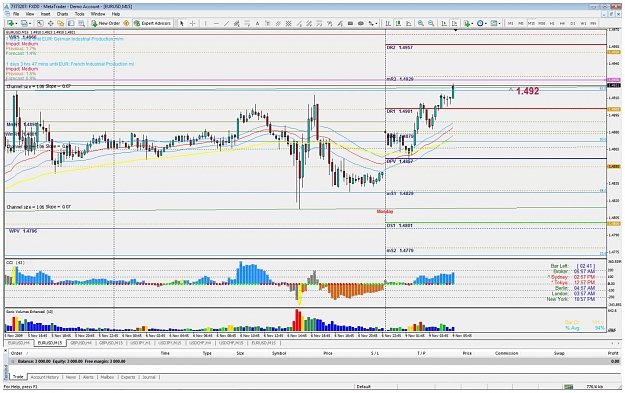
Task: Expand the New Chart dropdown arrow
Action: [16, 24]
